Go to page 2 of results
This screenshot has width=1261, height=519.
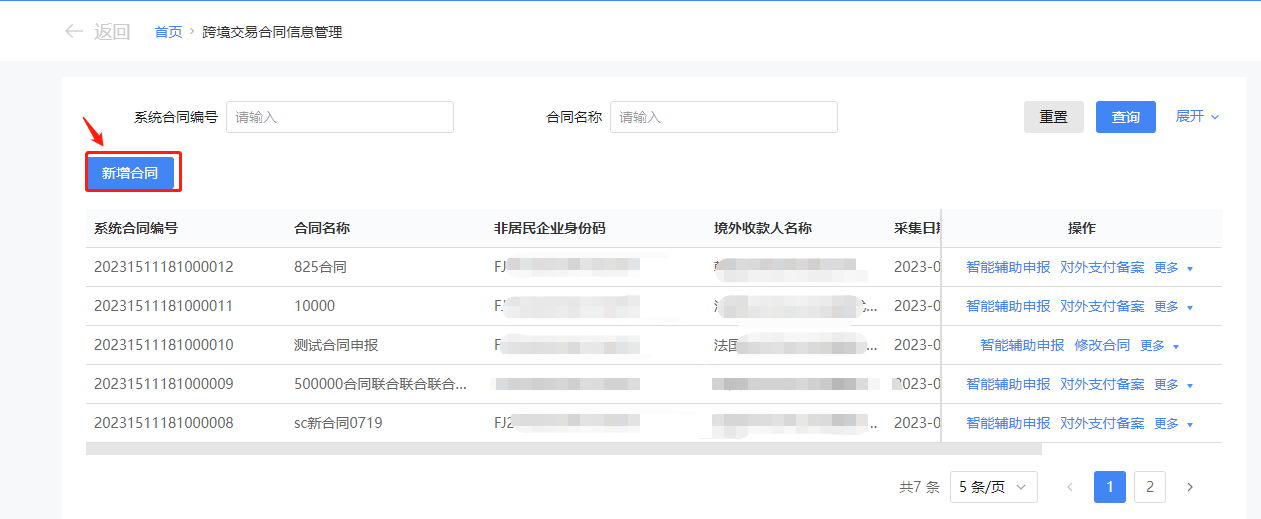1150,487
